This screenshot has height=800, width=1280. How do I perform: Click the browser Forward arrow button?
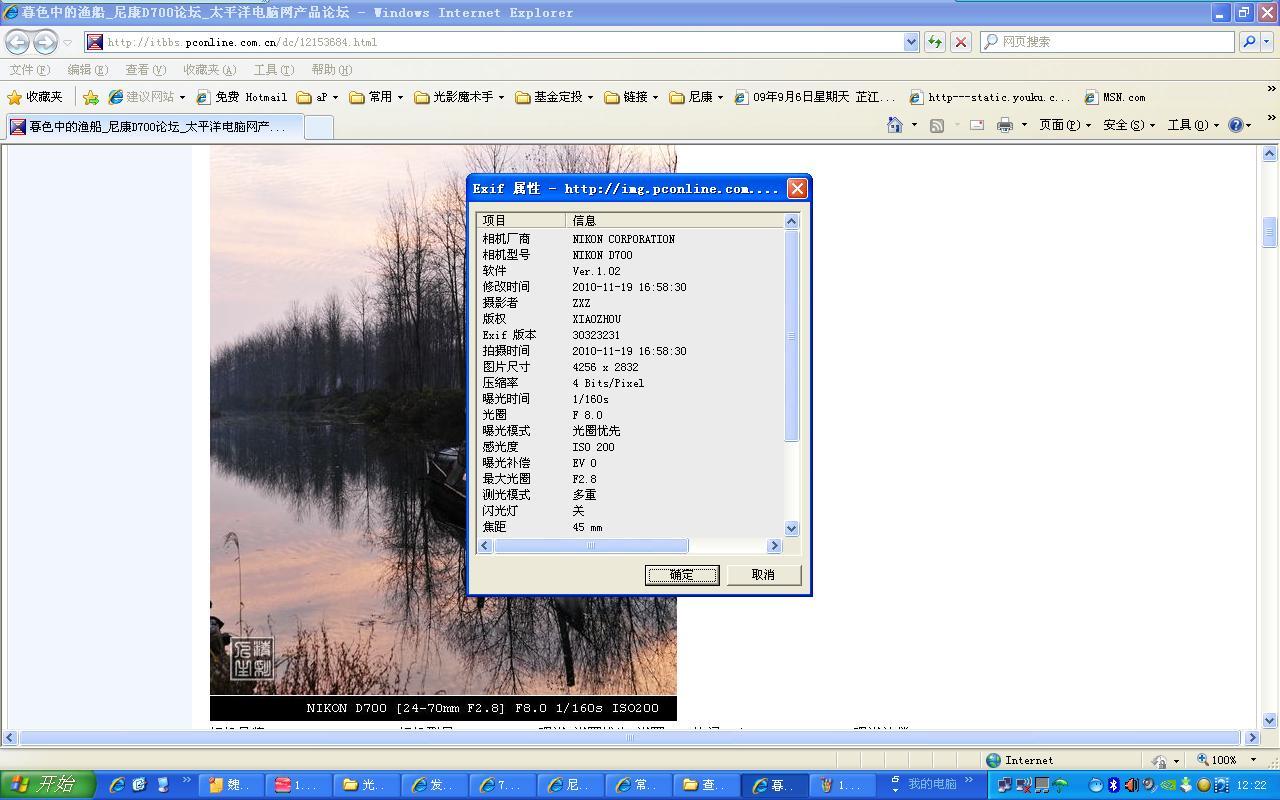(x=45, y=42)
